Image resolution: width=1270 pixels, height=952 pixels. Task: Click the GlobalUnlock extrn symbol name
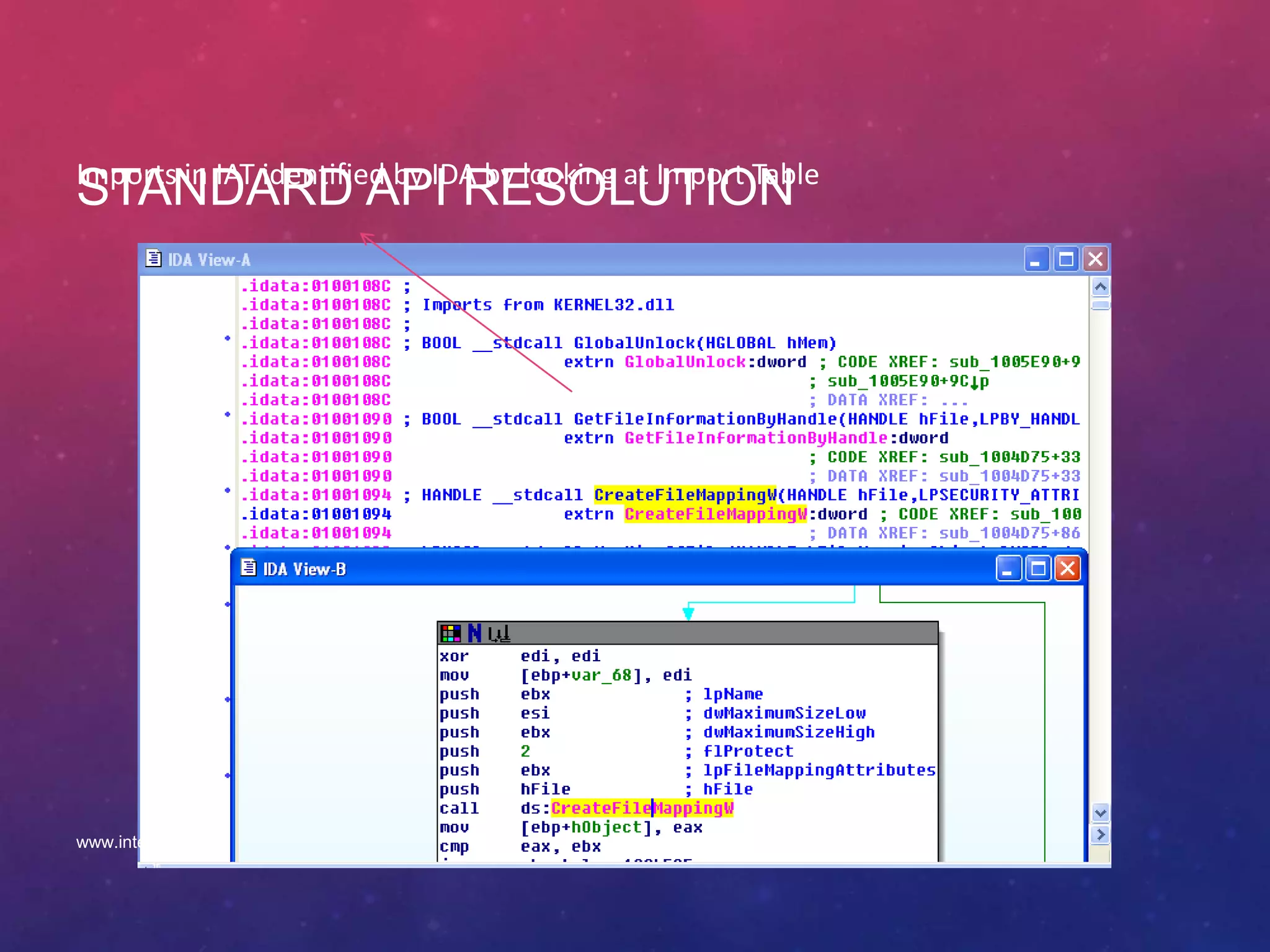pyautogui.click(x=685, y=362)
